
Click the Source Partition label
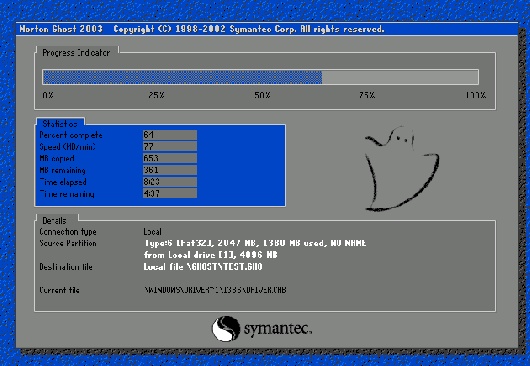68,243
